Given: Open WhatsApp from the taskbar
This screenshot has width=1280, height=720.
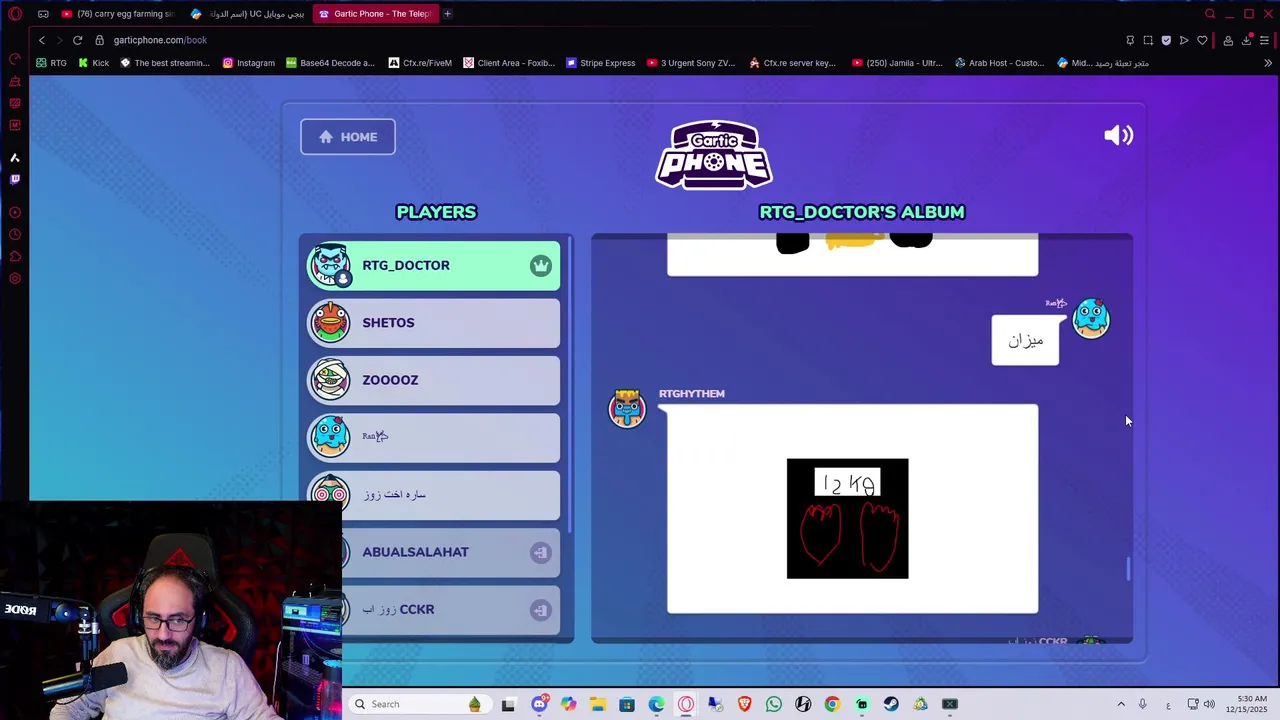Looking at the screenshot, I should tap(773, 704).
